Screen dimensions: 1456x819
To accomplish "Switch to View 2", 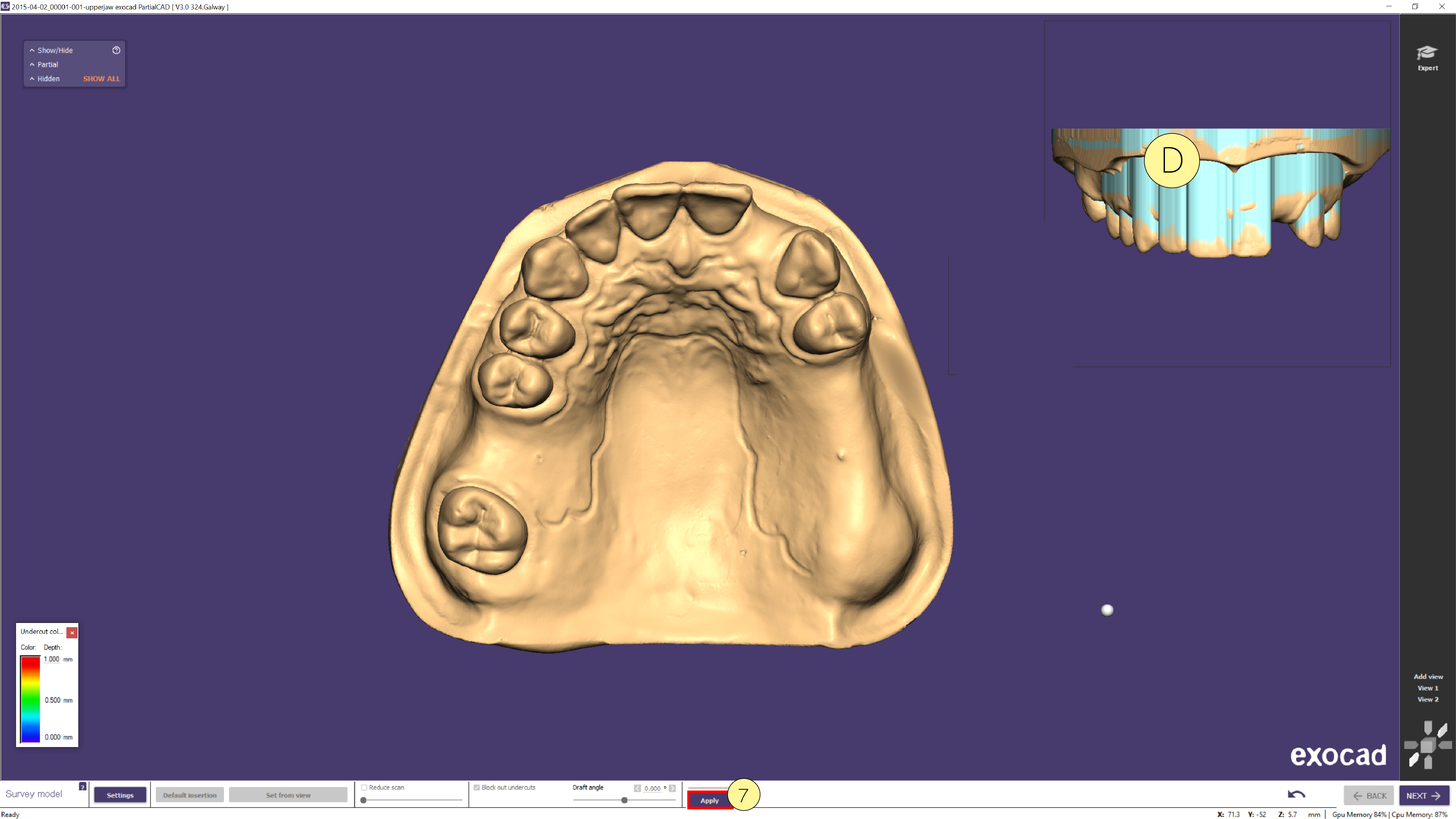I will pos(1428,699).
